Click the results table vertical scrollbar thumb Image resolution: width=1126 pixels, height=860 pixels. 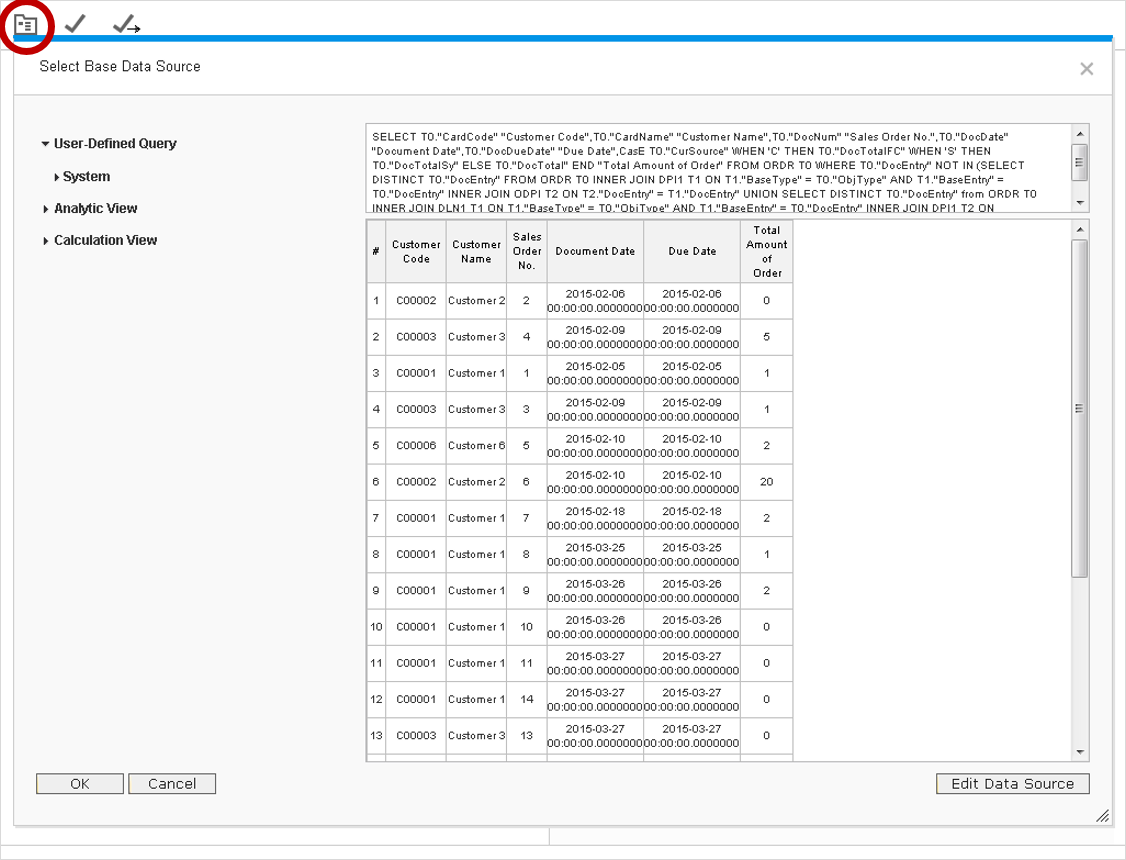(1079, 408)
